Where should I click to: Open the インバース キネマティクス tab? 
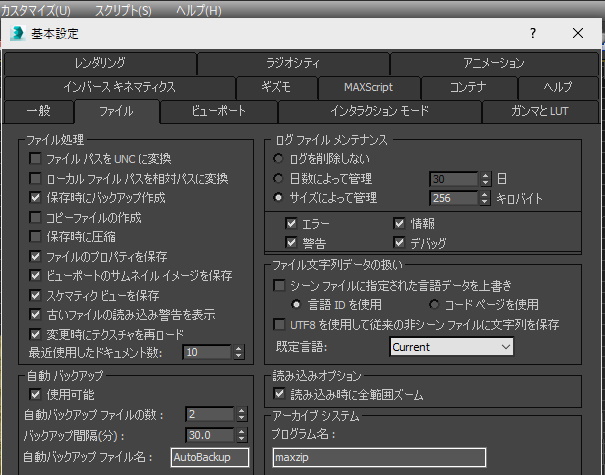120,87
